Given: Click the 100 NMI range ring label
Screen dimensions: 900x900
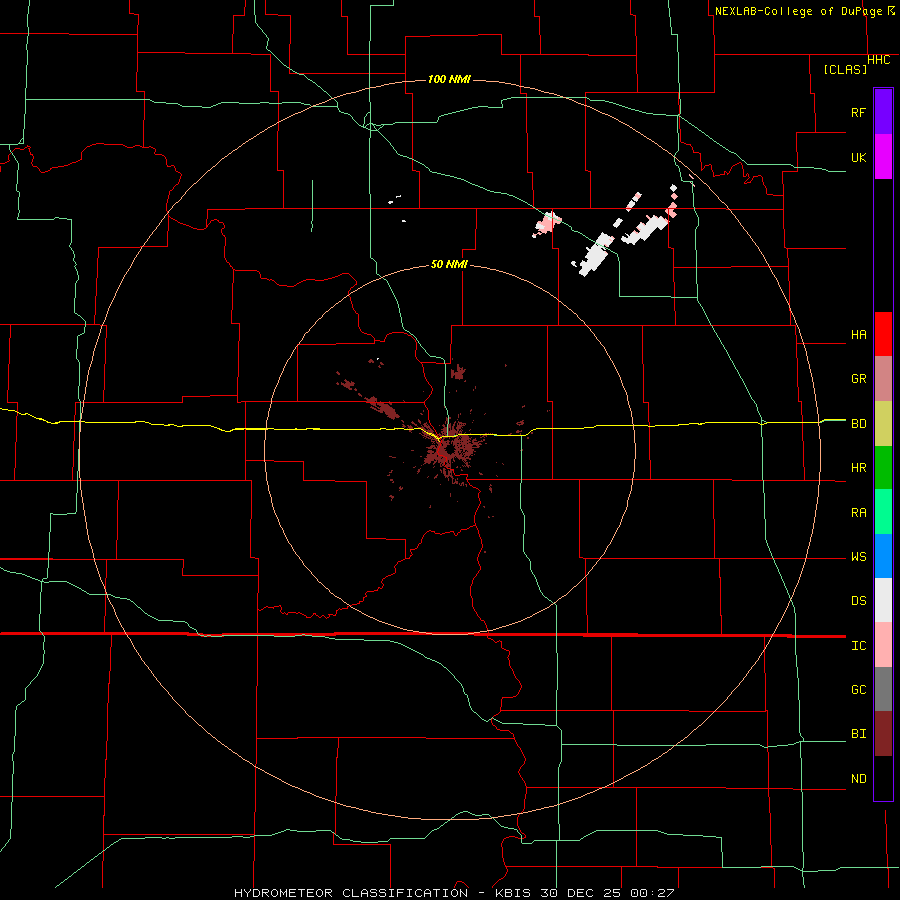Looking at the screenshot, I should 449,79.
